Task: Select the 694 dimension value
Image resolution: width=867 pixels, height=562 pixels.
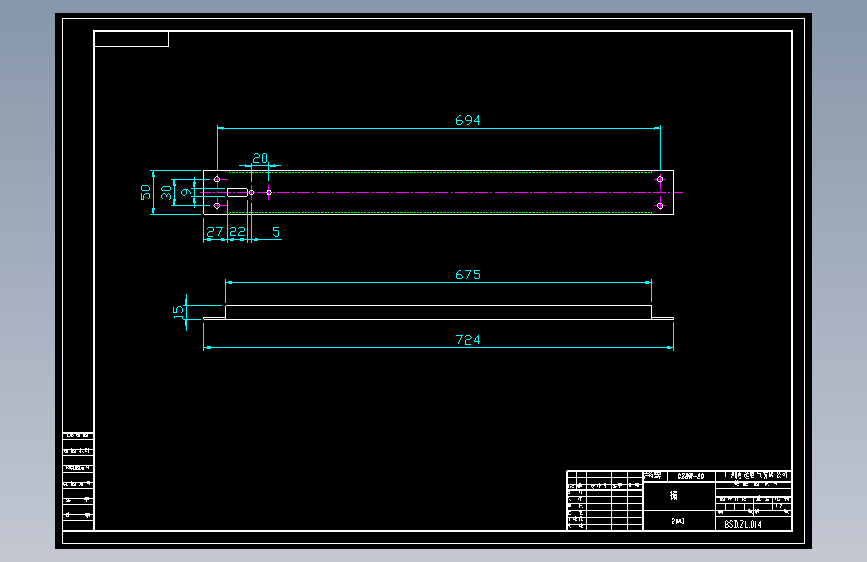Action: click(x=468, y=120)
